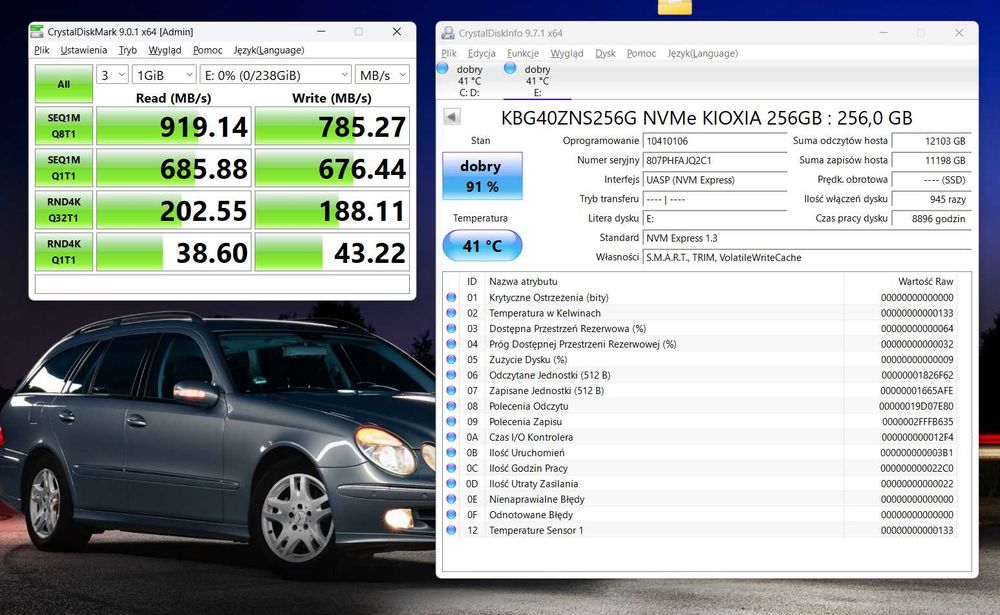Start the SEQ1M Q1T1 test
This screenshot has height=615, width=1000.
64,168
